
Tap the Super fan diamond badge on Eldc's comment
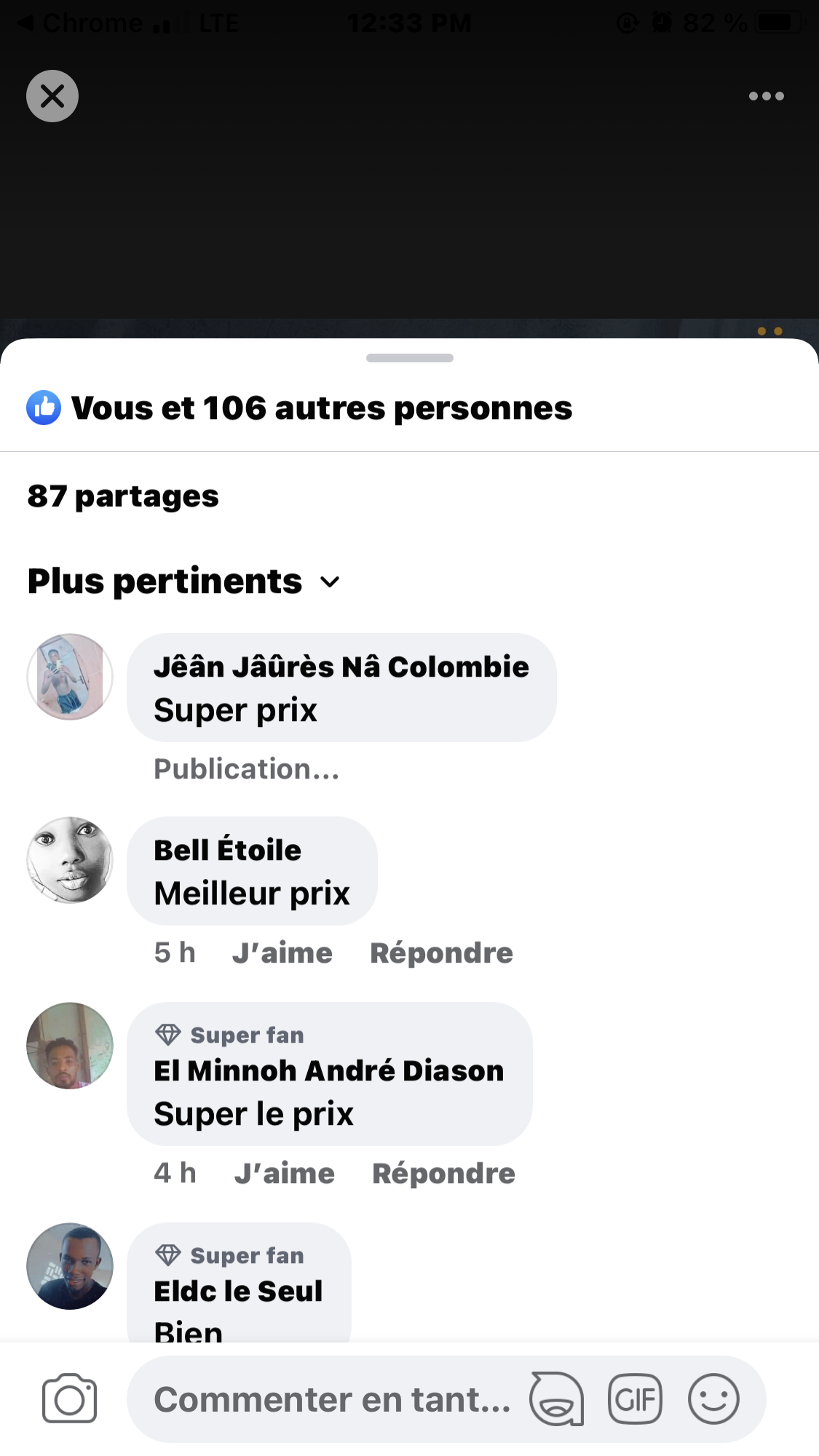click(168, 1255)
